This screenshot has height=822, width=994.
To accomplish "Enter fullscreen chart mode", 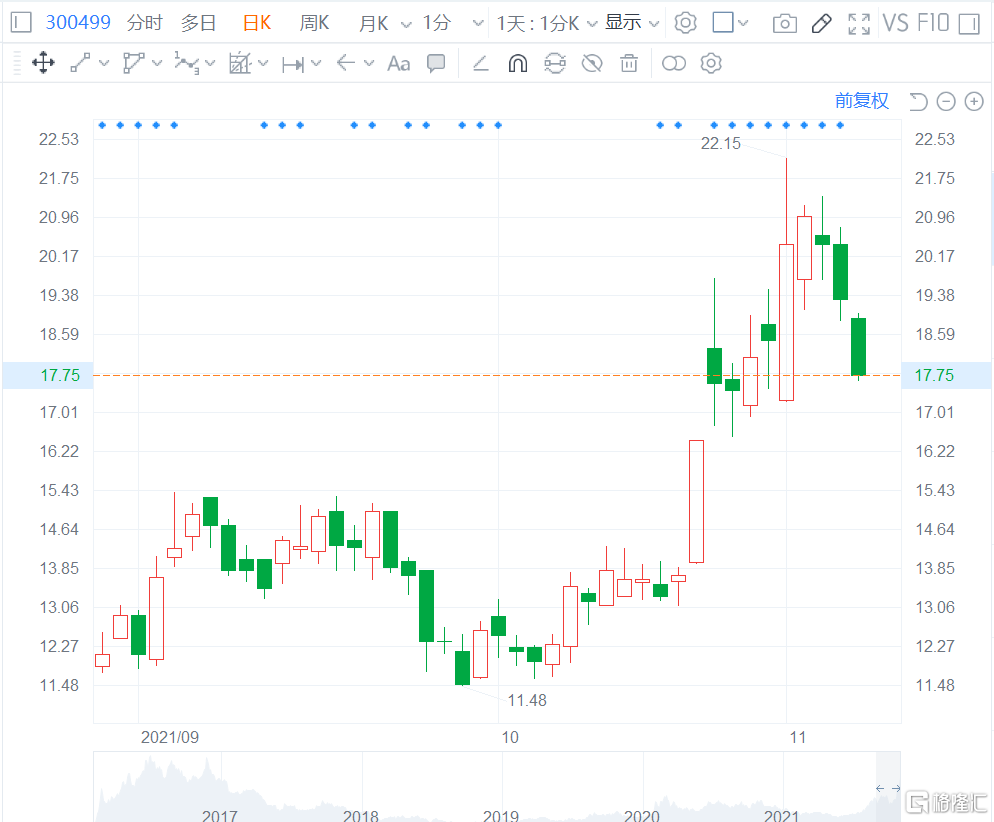I will click(859, 24).
